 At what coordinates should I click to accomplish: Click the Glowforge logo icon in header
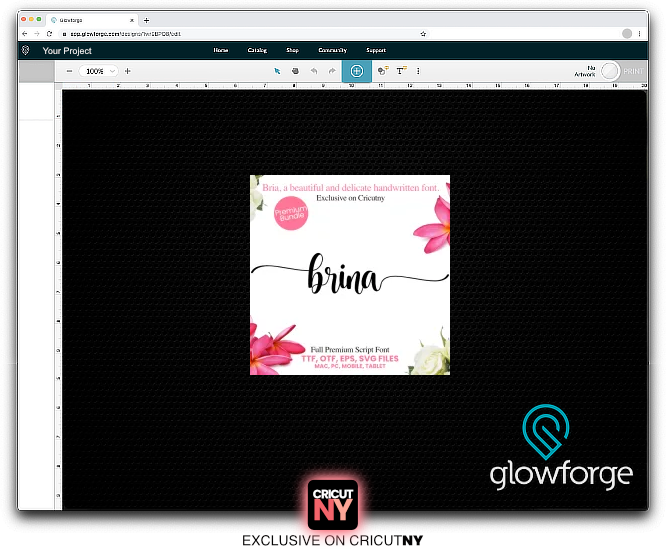pos(25,51)
